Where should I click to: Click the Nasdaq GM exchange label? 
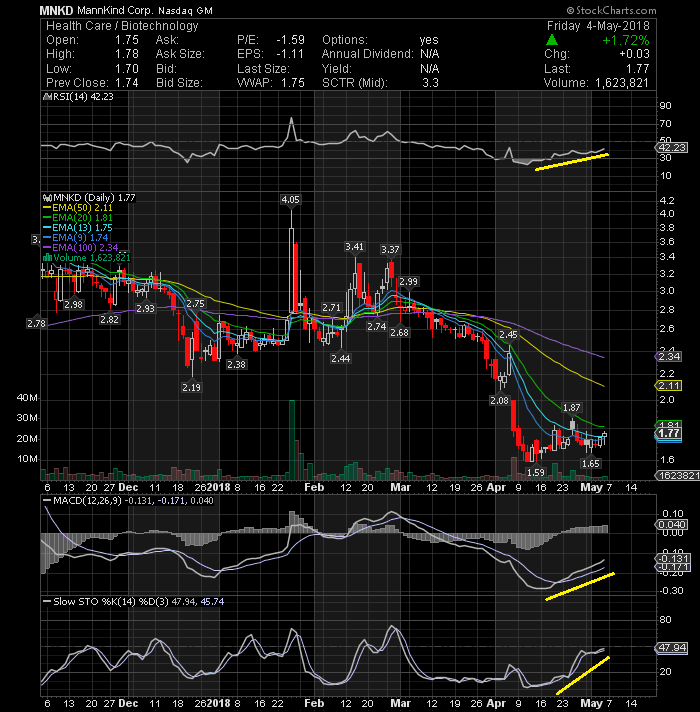186,10
